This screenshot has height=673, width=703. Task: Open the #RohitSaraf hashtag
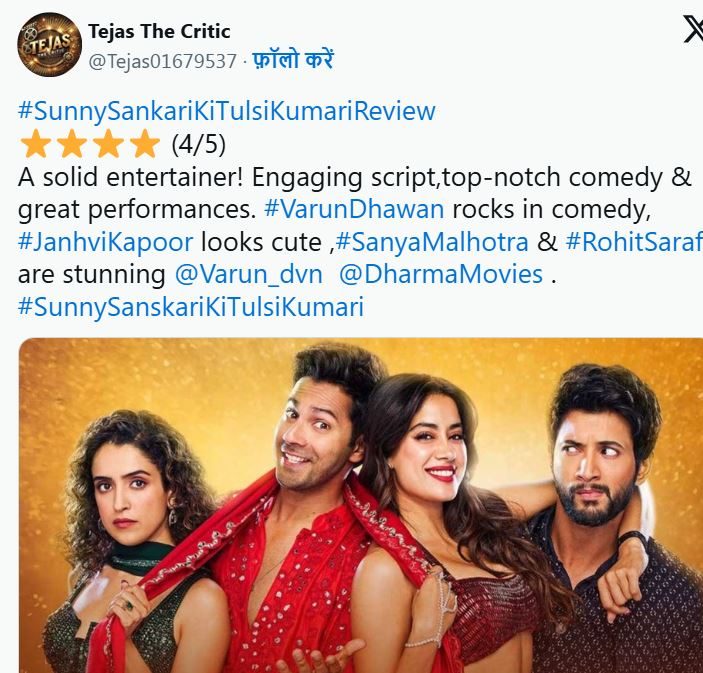634,242
